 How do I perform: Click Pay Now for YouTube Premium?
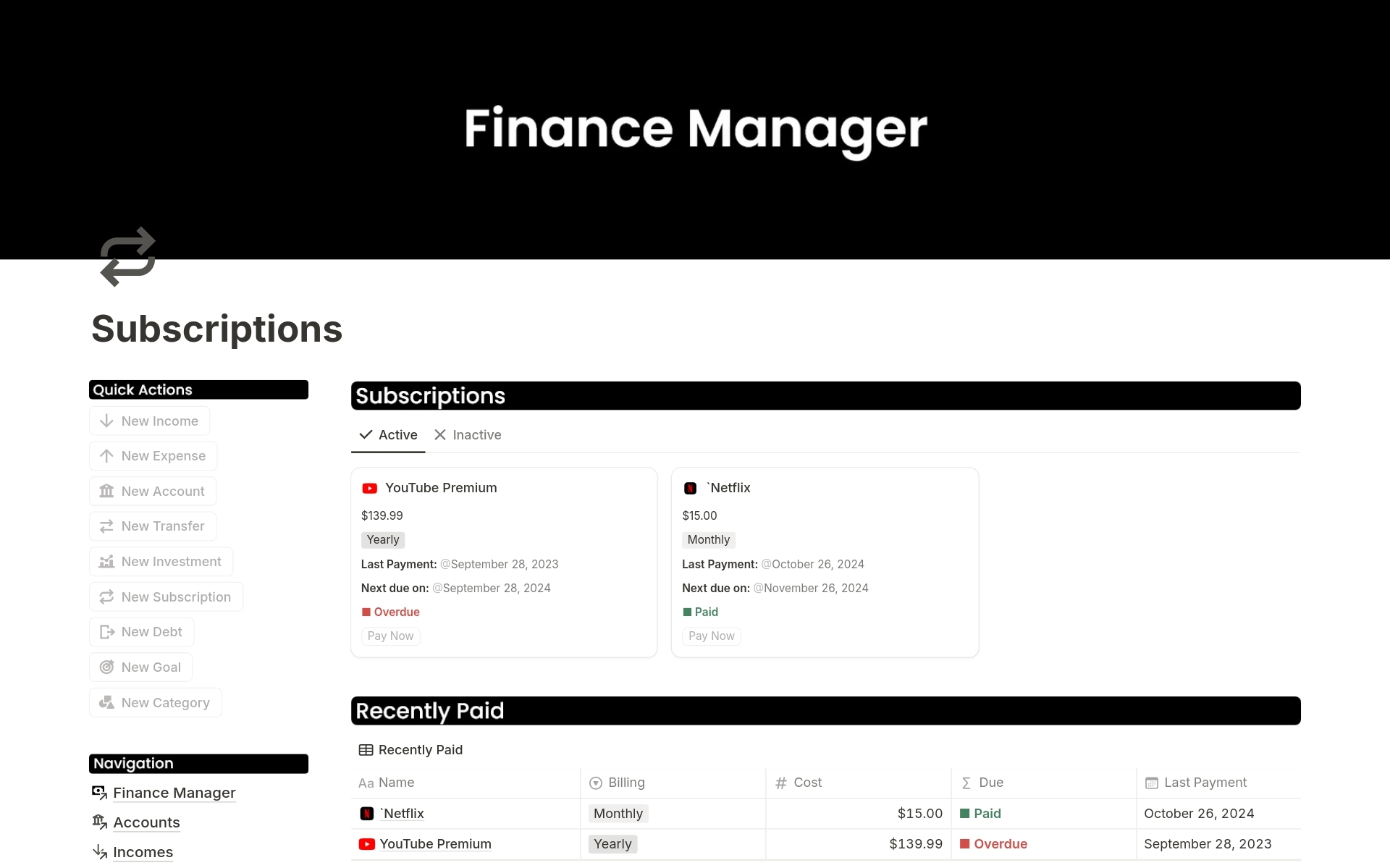click(391, 635)
